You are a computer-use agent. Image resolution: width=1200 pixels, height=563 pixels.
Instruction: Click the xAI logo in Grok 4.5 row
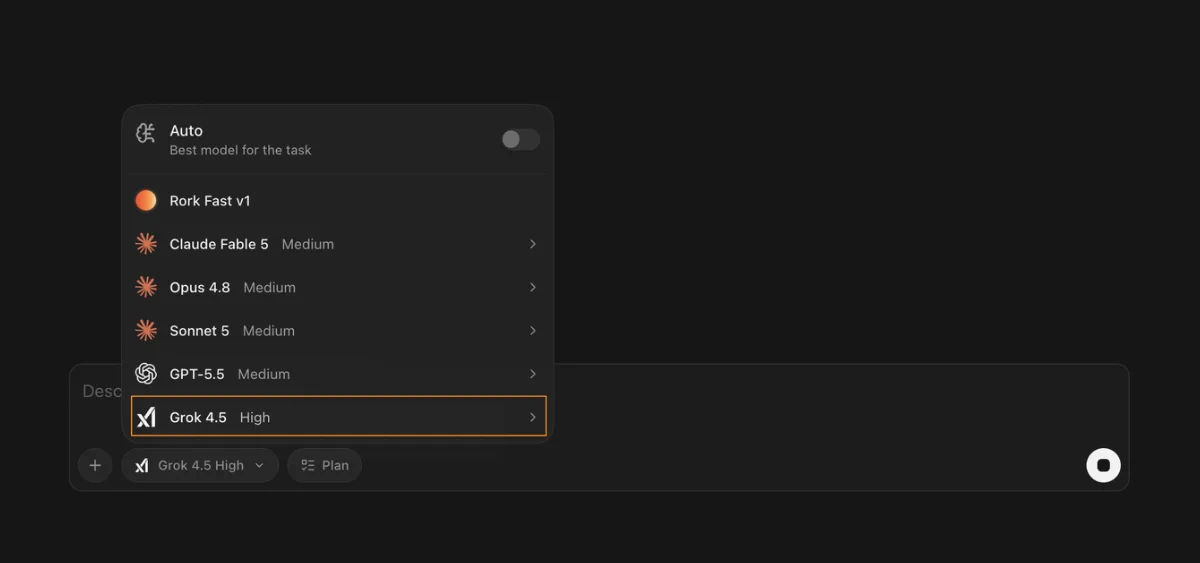coord(146,417)
